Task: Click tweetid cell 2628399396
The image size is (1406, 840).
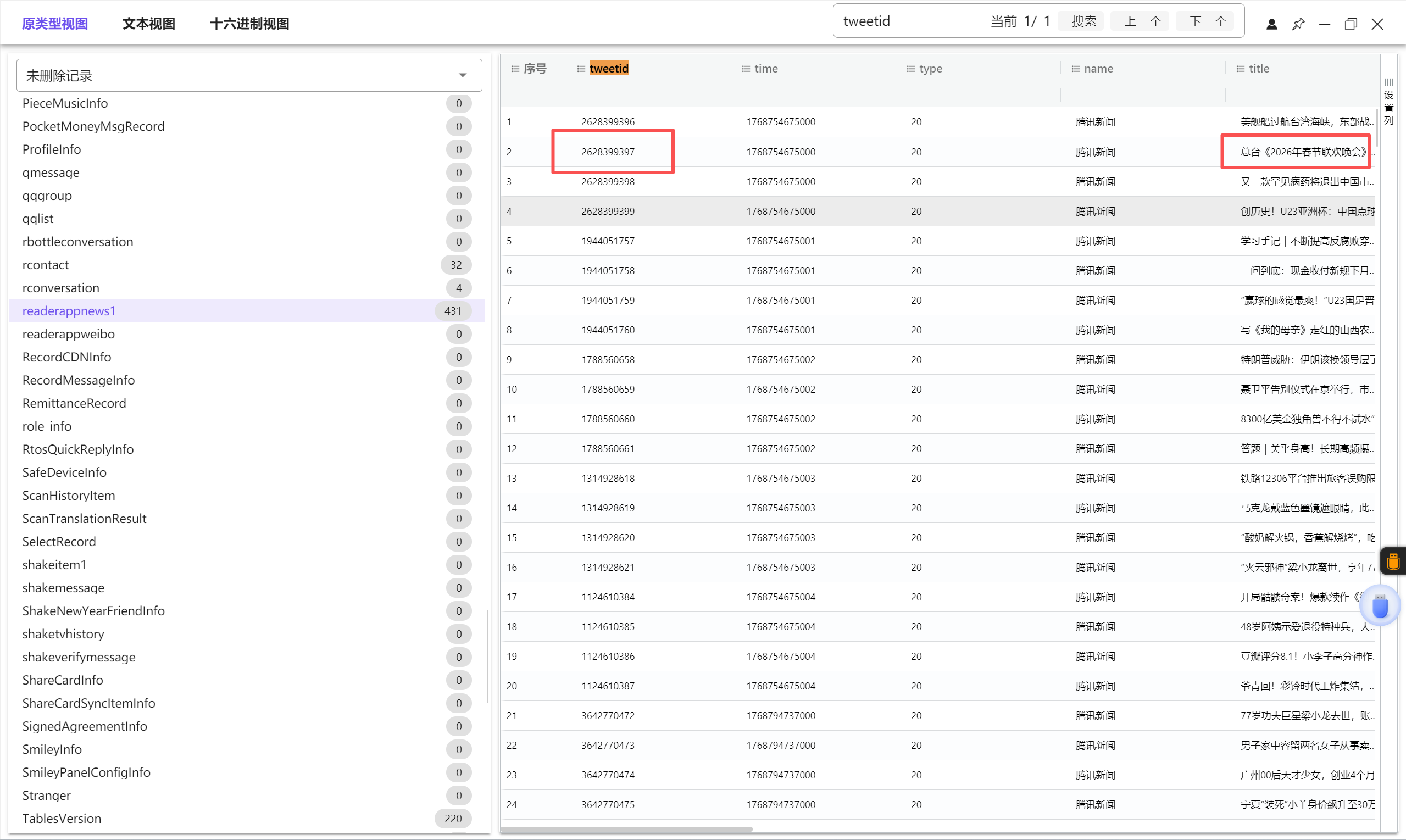Action: coord(607,122)
